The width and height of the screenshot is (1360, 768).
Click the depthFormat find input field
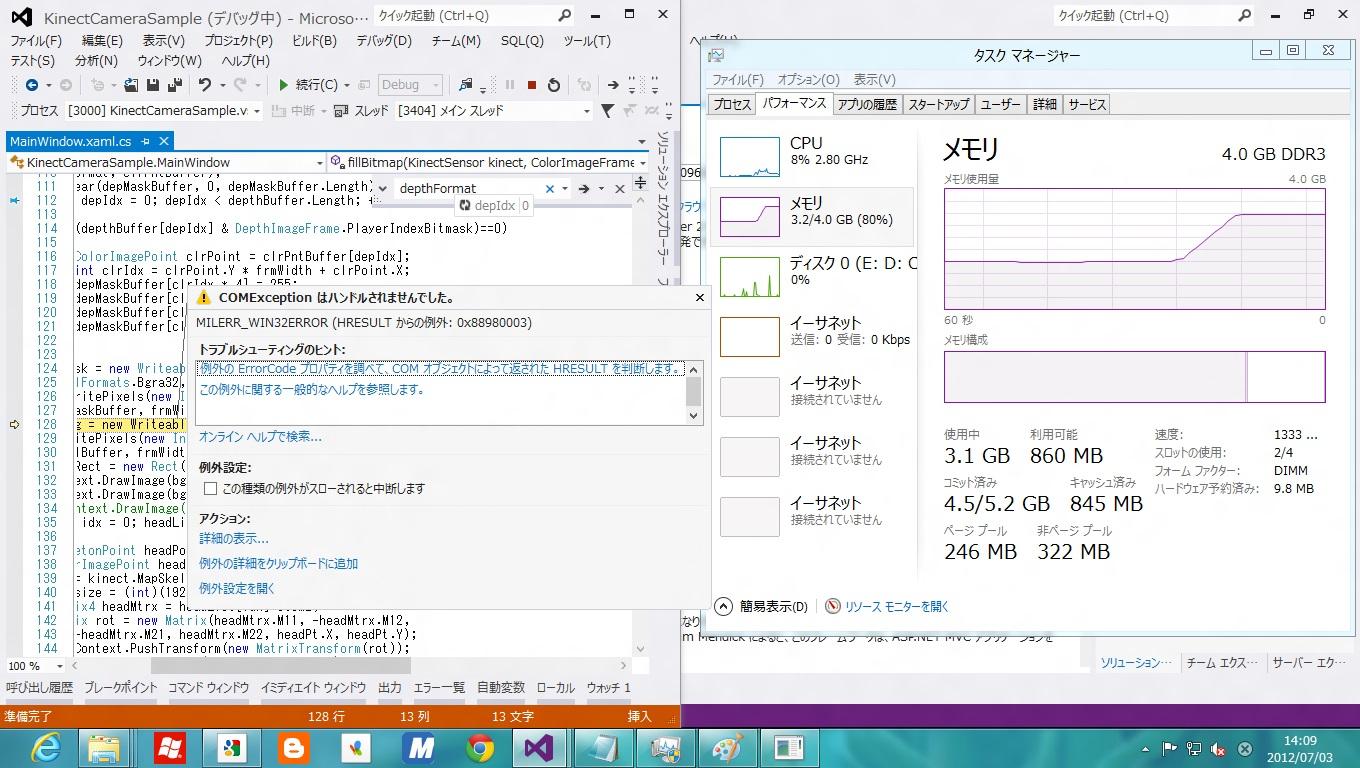click(469, 188)
